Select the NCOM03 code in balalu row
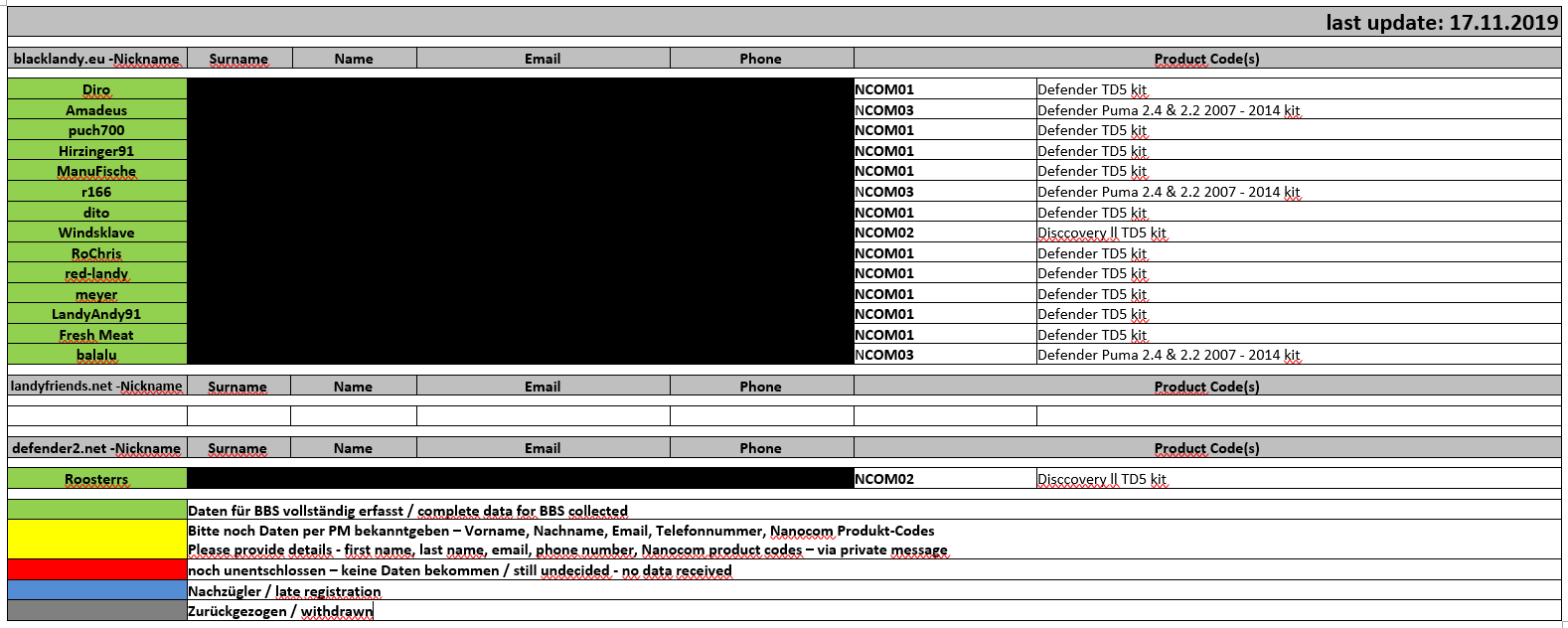This screenshot has height=628, width=1568. (x=884, y=355)
